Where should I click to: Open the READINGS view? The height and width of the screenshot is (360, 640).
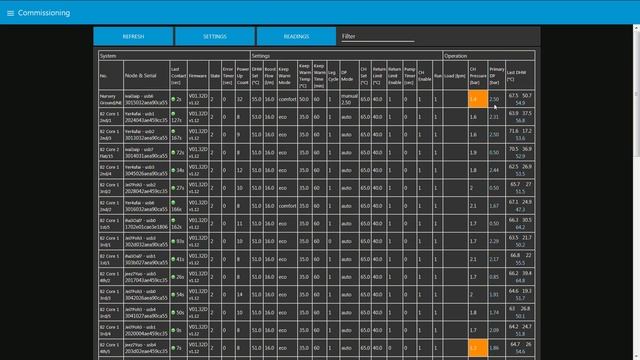[x=296, y=36]
